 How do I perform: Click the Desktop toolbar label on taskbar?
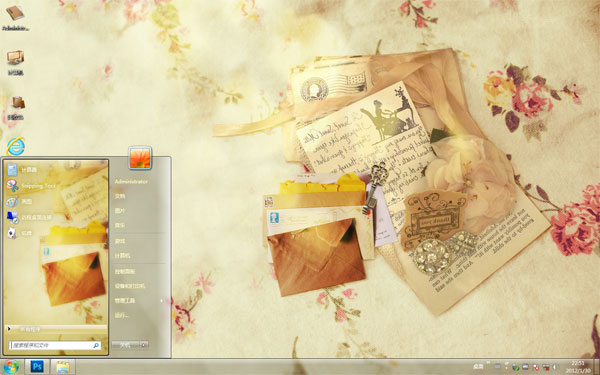(478, 367)
